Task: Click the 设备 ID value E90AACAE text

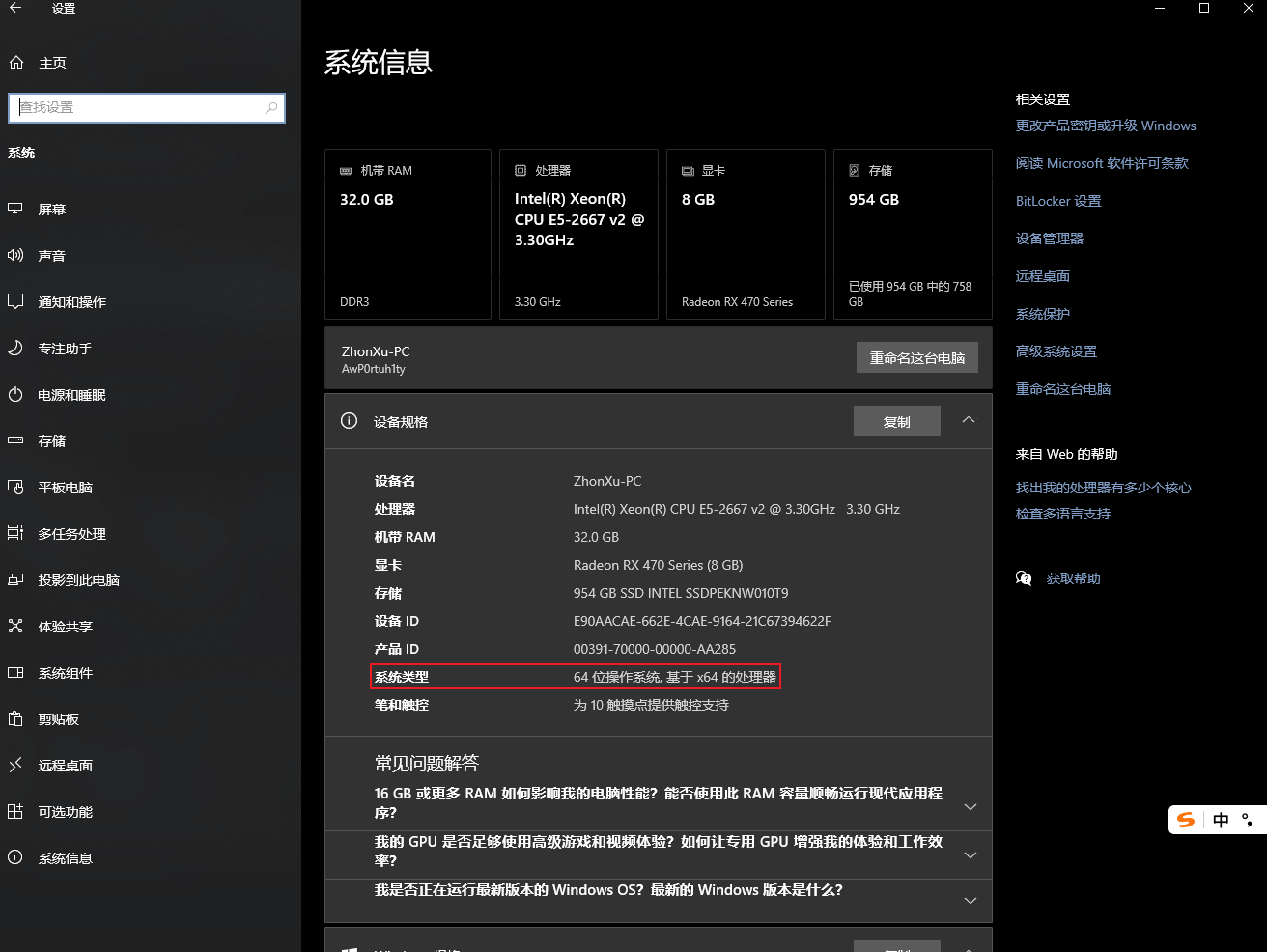Action: [702, 621]
